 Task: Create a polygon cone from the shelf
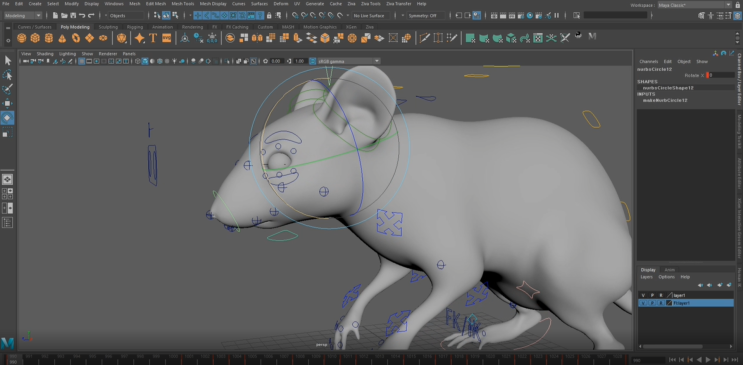point(63,38)
